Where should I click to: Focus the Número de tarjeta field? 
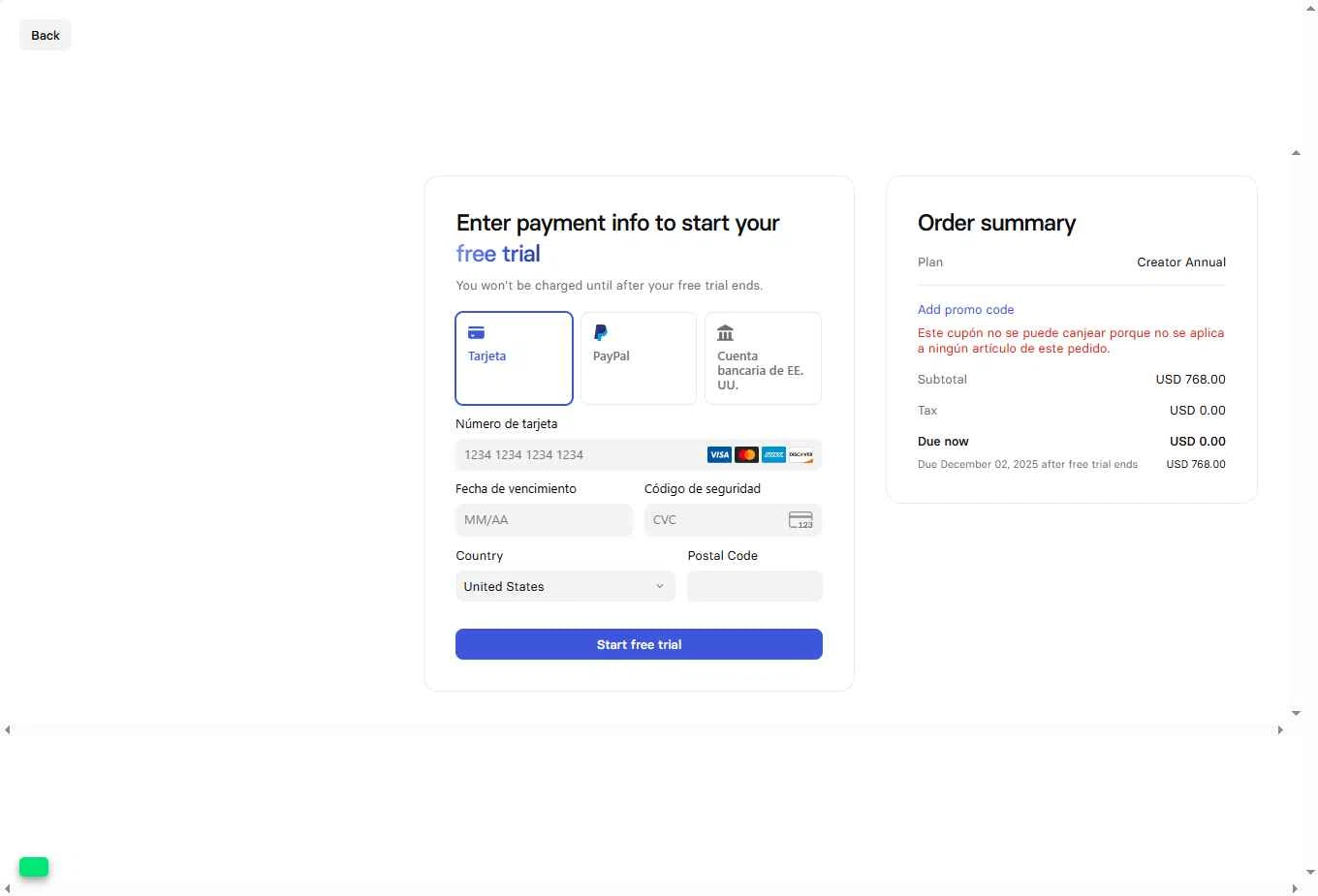(581, 455)
